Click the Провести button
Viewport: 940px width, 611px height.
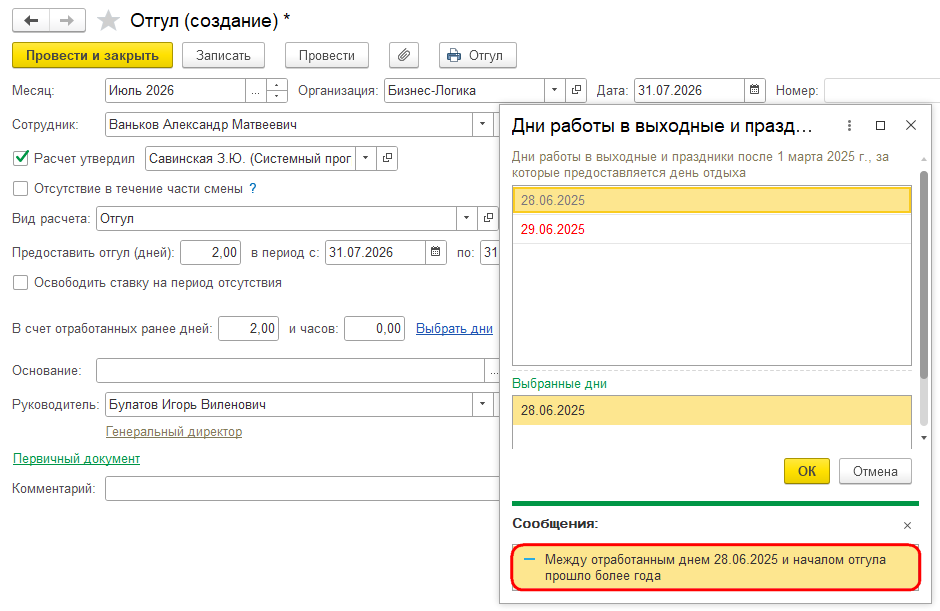coord(327,55)
